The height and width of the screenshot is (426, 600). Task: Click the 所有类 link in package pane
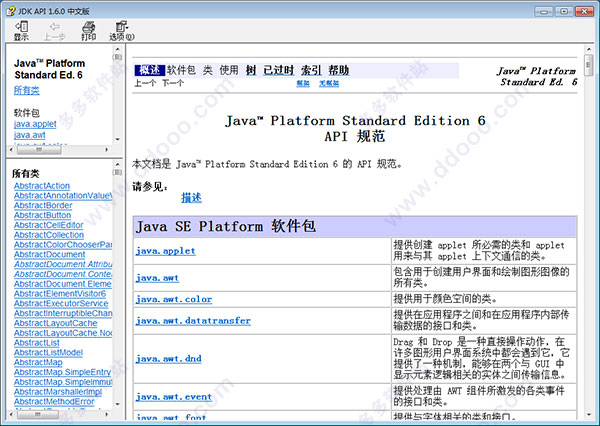(26, 90)
